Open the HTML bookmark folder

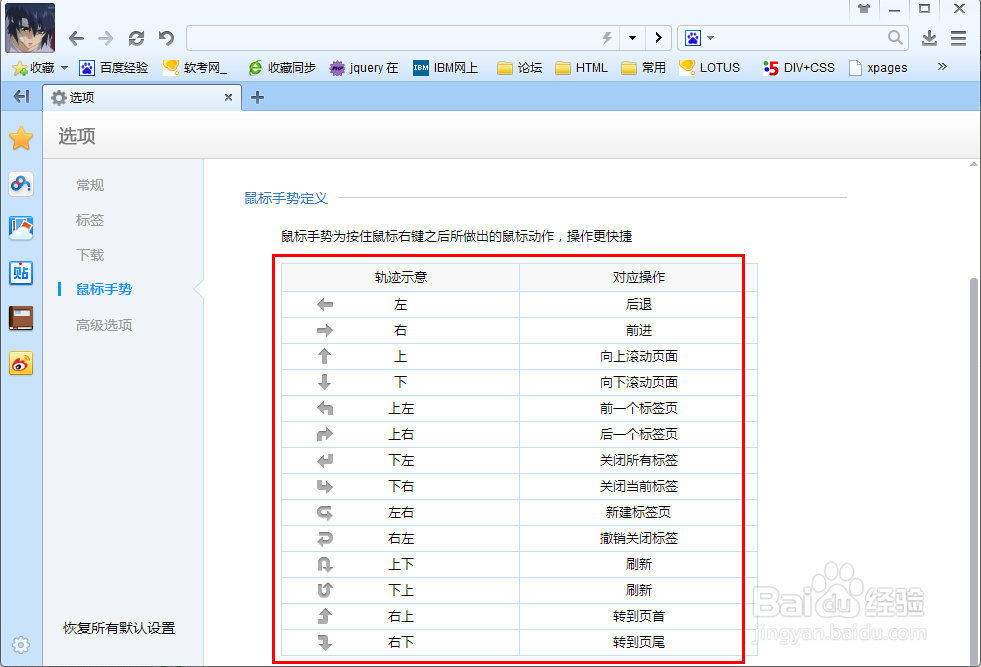(x=581, y=68)
